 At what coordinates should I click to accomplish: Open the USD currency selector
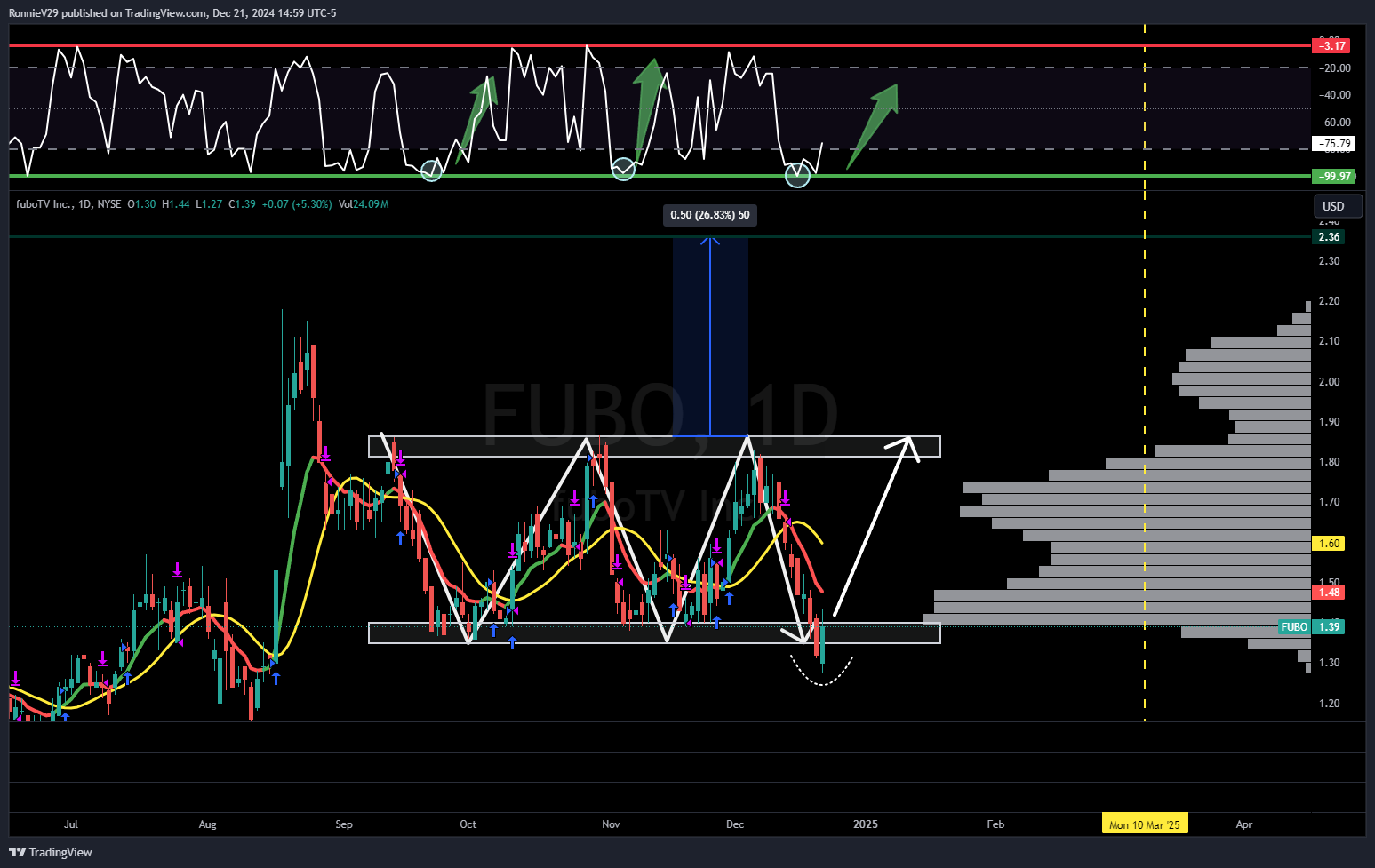pos(1338,206)
